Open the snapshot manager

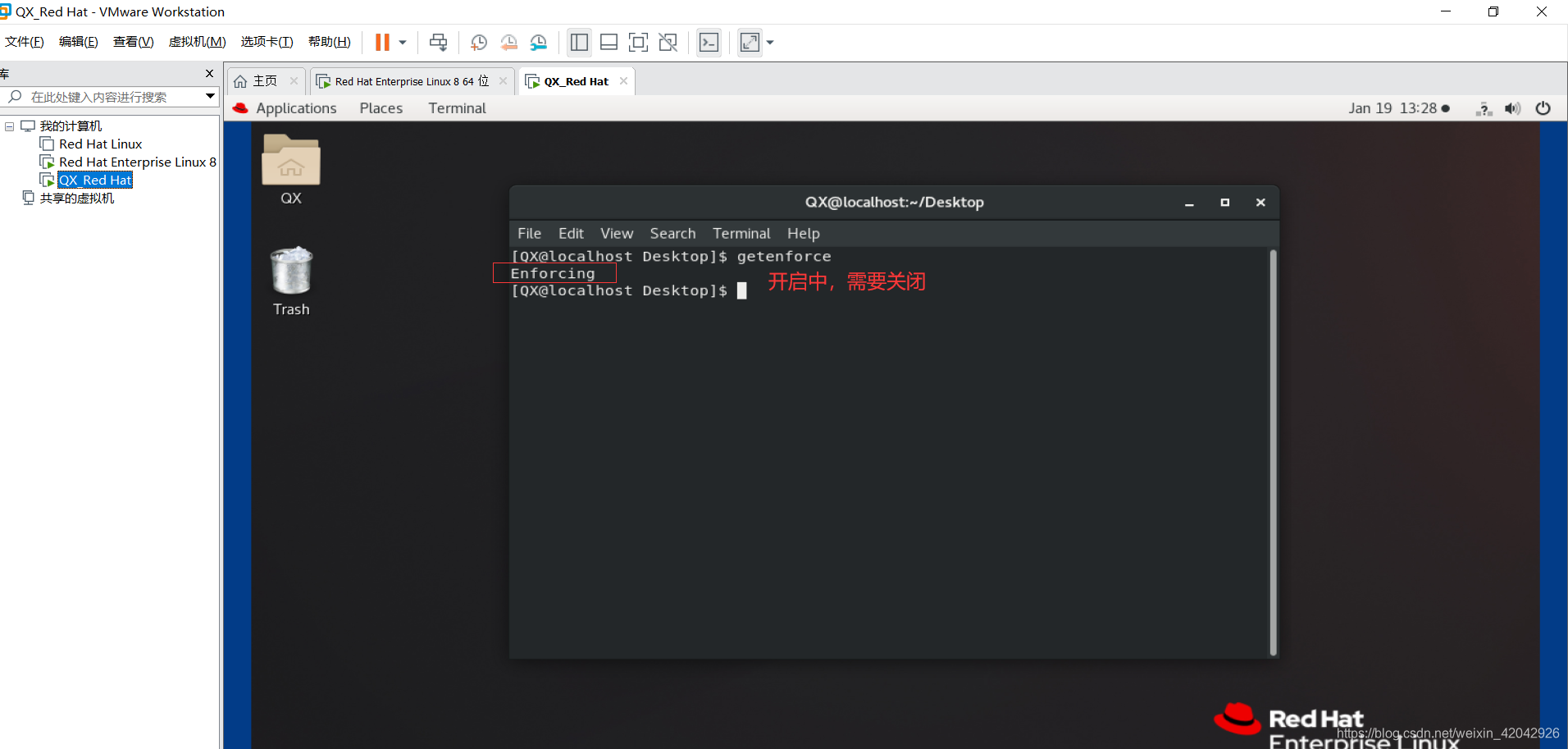coord(539,42)
